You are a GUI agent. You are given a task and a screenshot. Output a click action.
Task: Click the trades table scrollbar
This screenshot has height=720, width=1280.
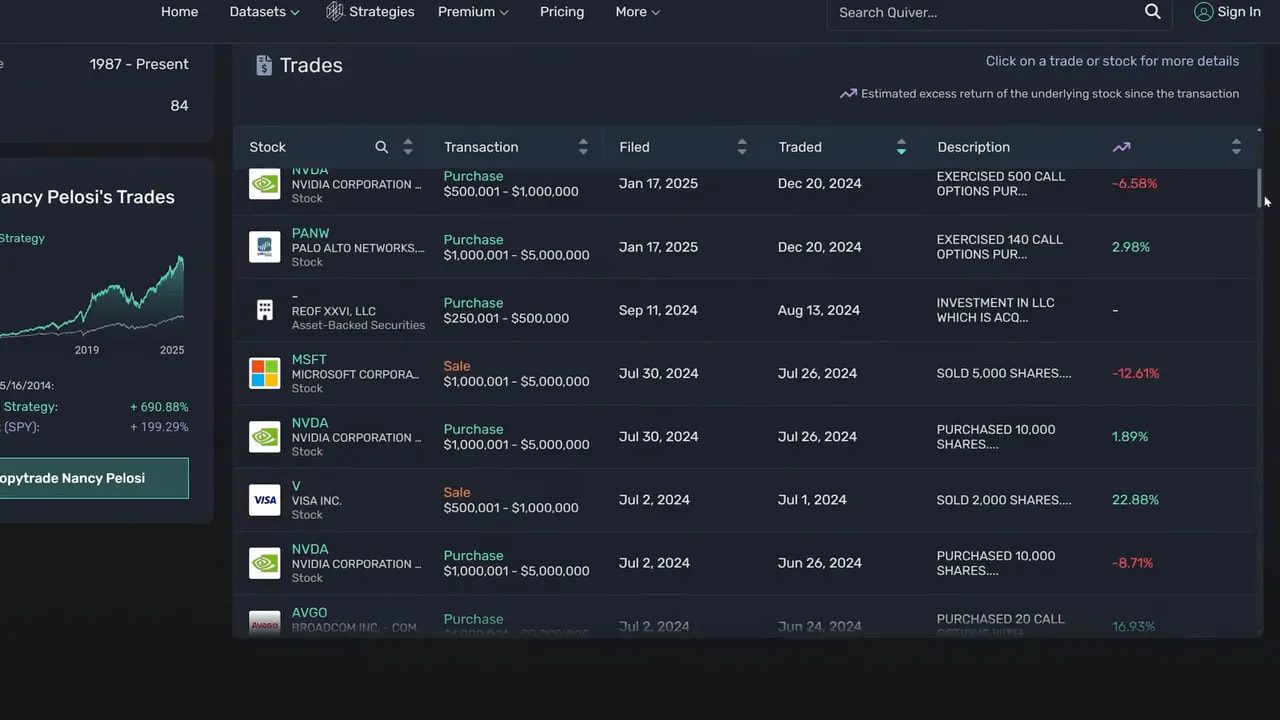[x=1258, y=190]
